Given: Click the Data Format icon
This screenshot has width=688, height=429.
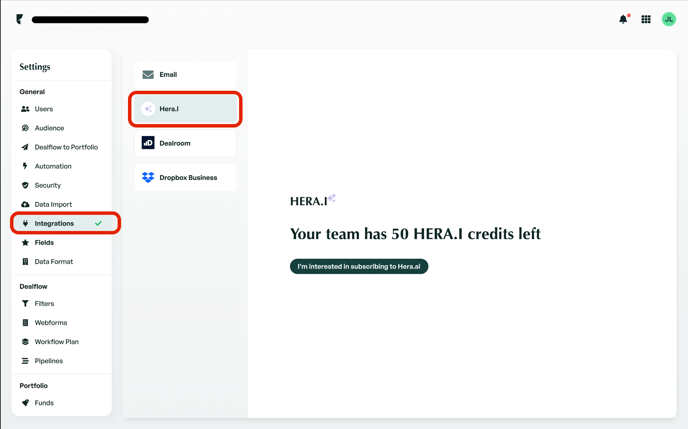Looking at the screenshot, I should (25, 261).
